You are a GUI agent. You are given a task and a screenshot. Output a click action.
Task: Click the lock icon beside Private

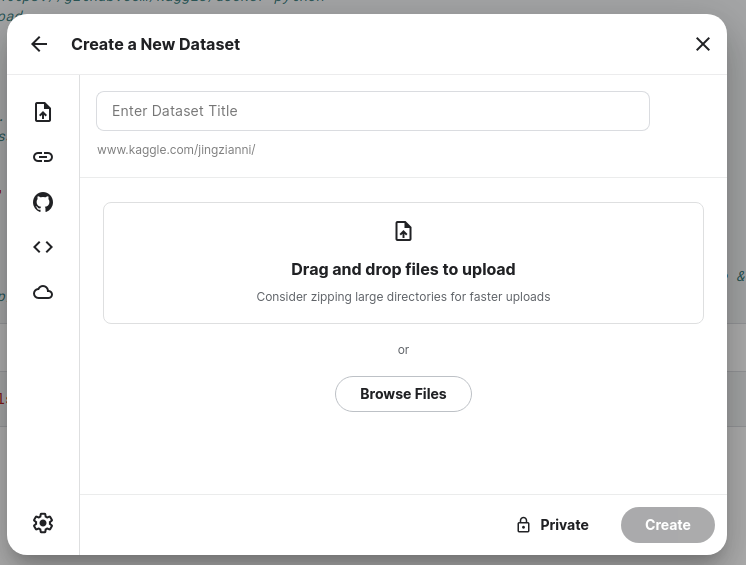tap(523, 525)
